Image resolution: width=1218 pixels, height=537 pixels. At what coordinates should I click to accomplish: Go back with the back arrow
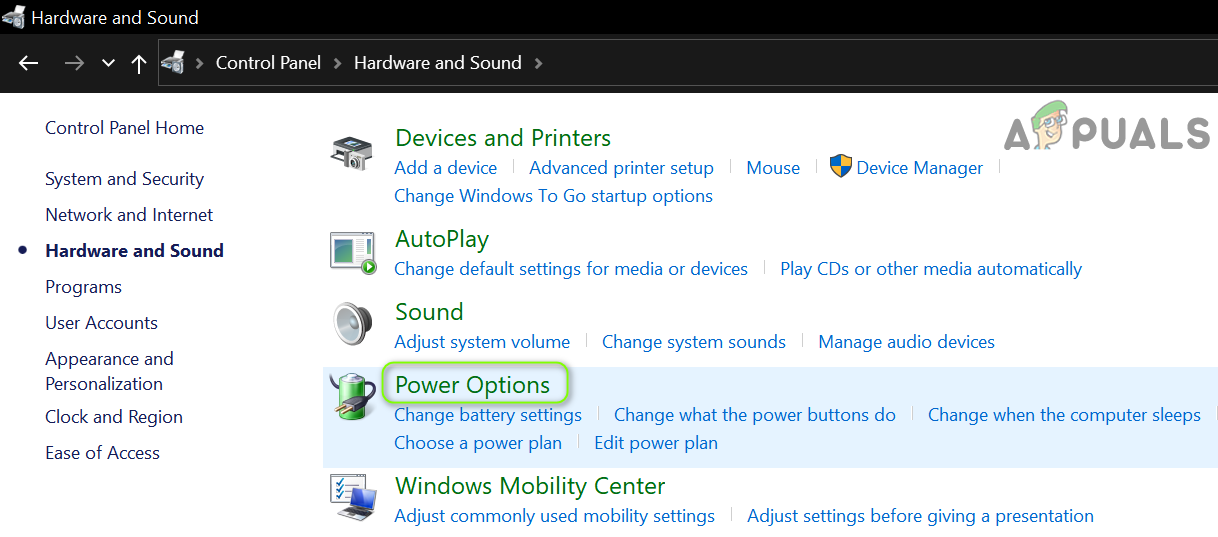tap(28, 63)
